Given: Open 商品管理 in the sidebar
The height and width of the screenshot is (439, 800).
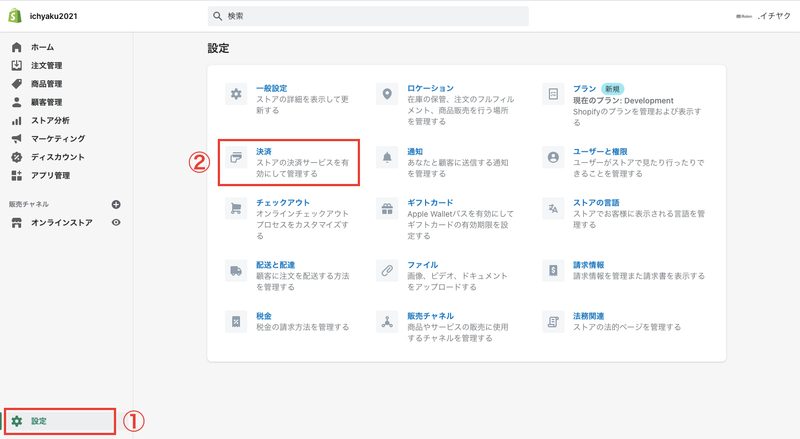Looking at the screenshot, I should point(46,84).
